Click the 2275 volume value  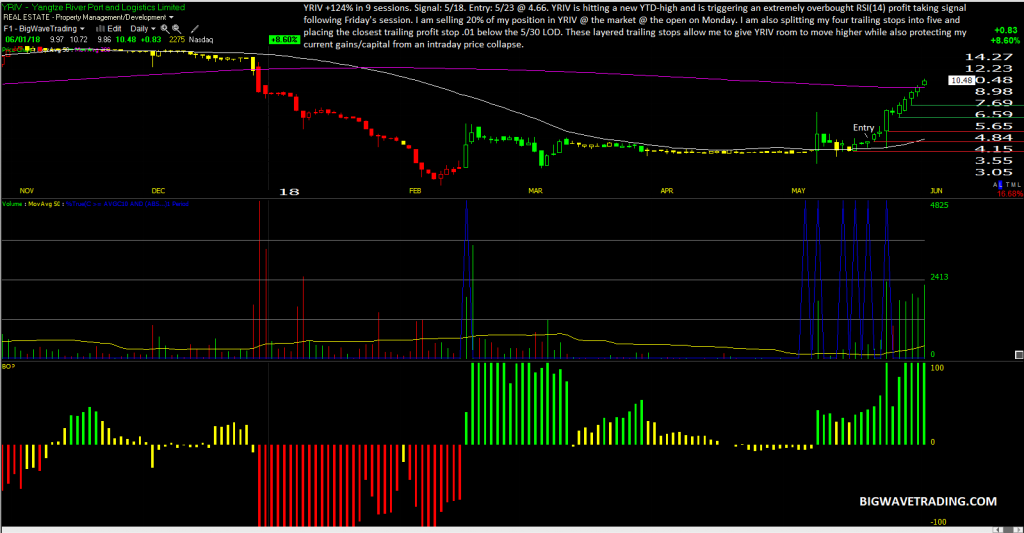[x=177, y=40]
